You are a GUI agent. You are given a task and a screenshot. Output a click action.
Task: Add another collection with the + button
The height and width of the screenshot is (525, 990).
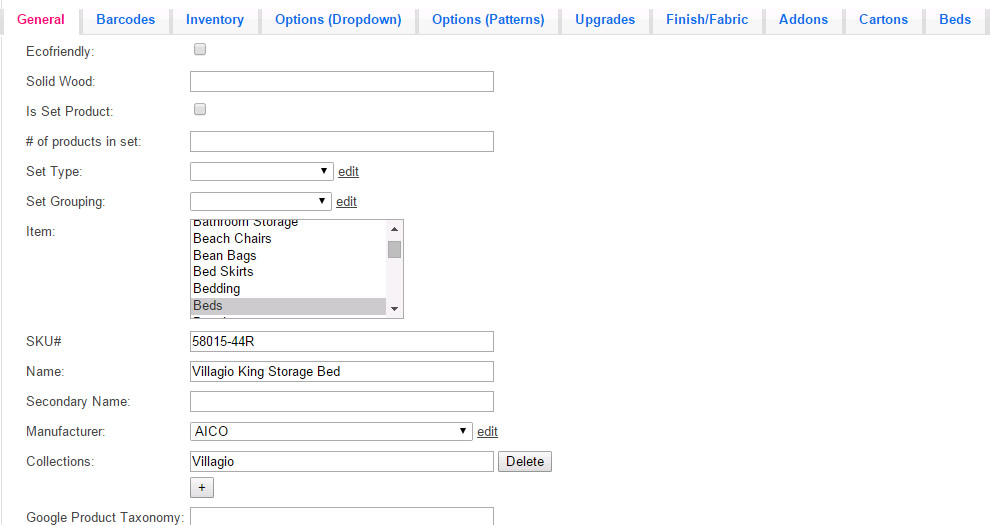[x=202, y=487]
